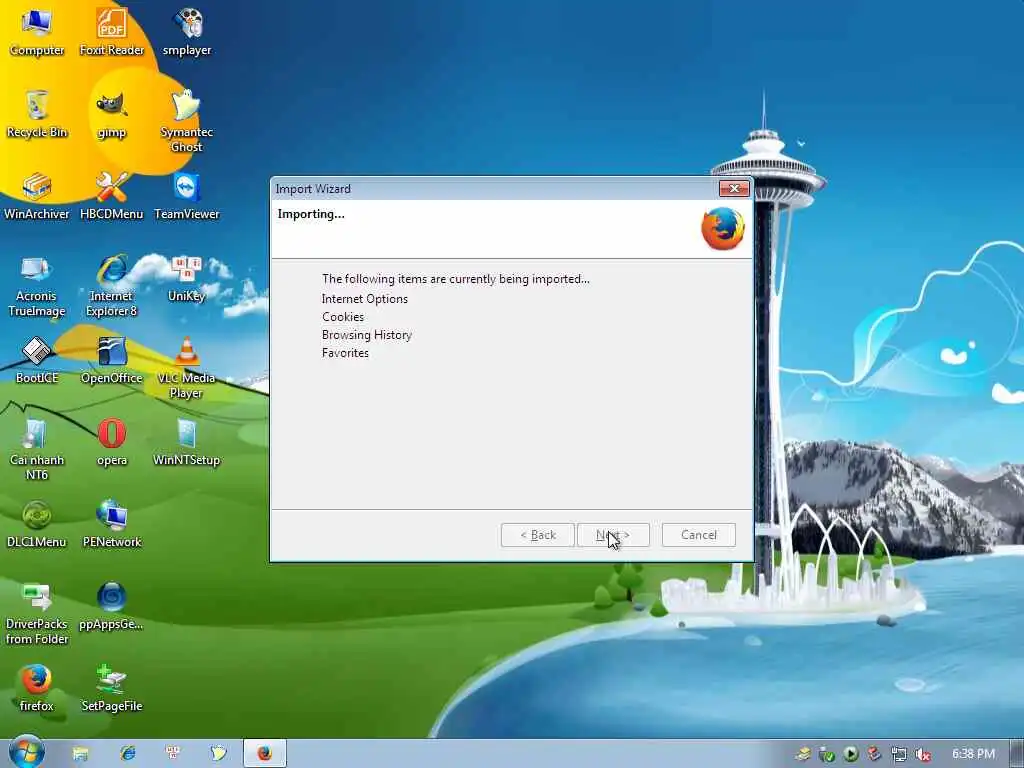This screenshot has height=768, width=1024.
Task: Select the BootICE desktop icon
Action: 37,360
